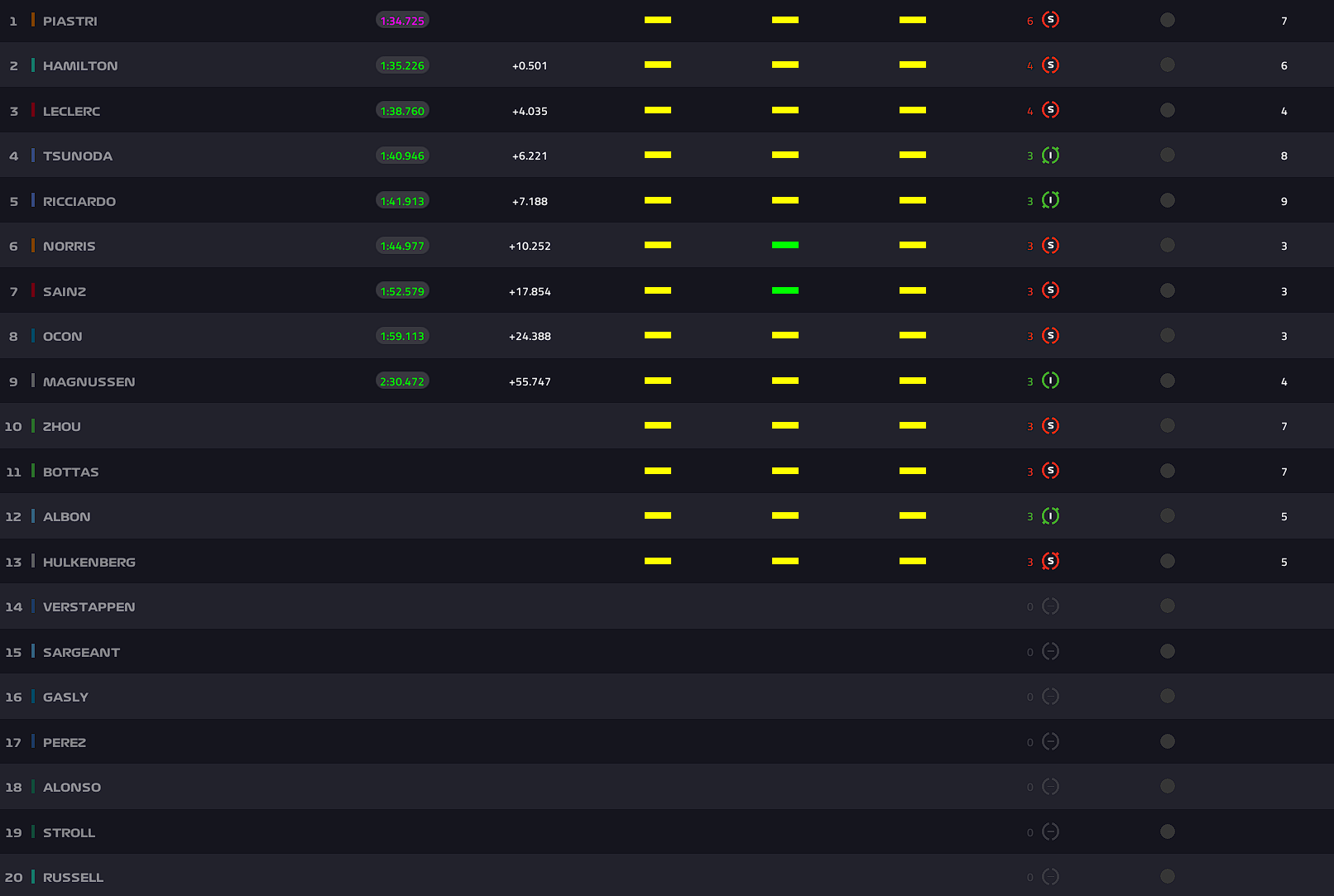This screenshot has height=896, width=1334.
Task: Click Piastri's first yellow sector bar
Action: coord(658,20)
